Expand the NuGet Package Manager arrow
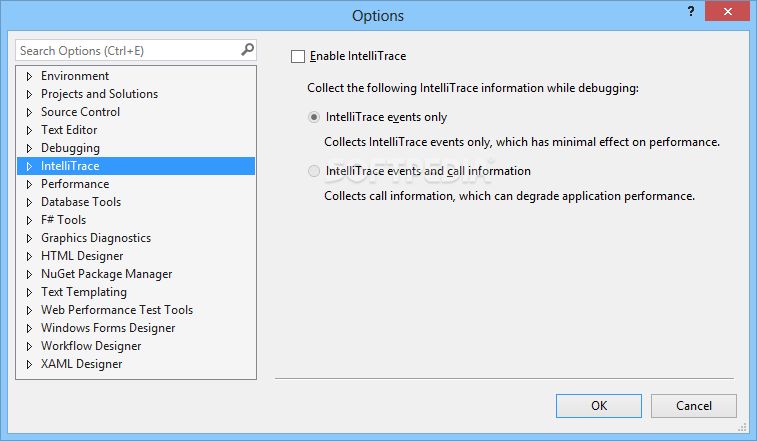 tap(30, 274)
